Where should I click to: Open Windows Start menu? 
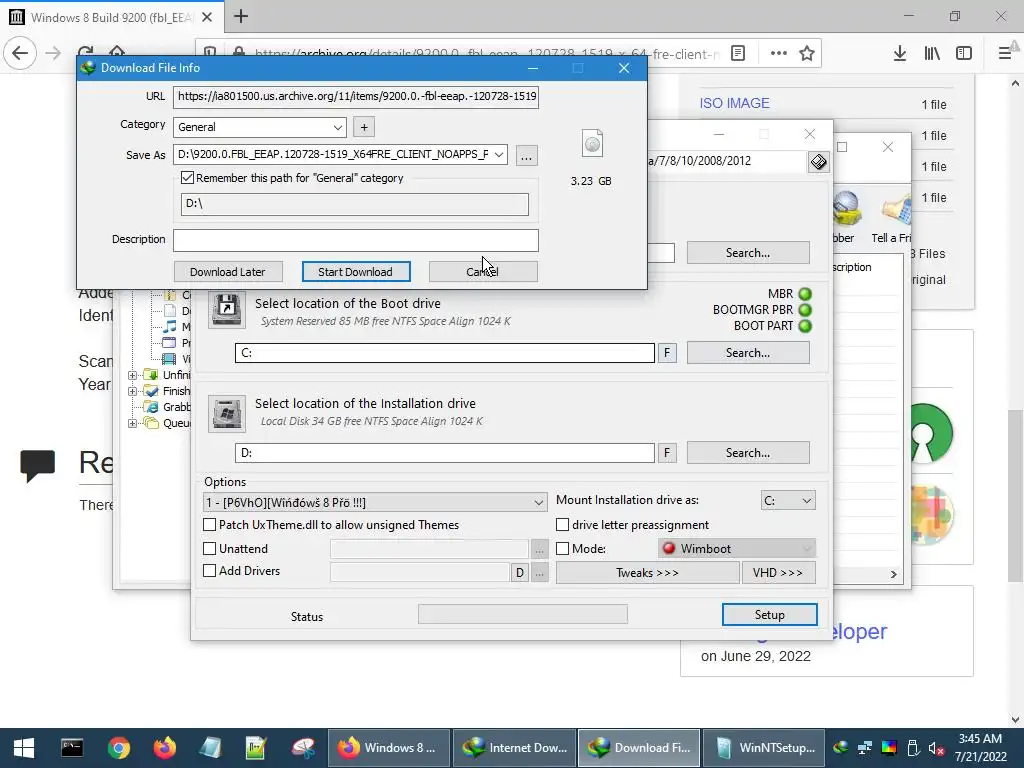point(24,748)
